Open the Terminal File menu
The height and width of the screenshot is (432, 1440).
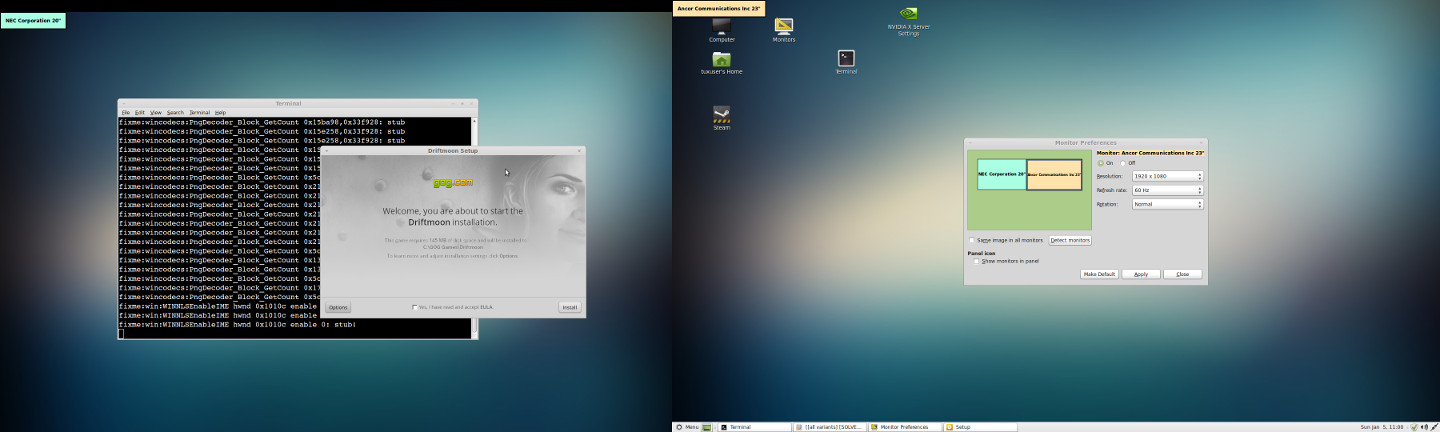[x=126, y=112]
